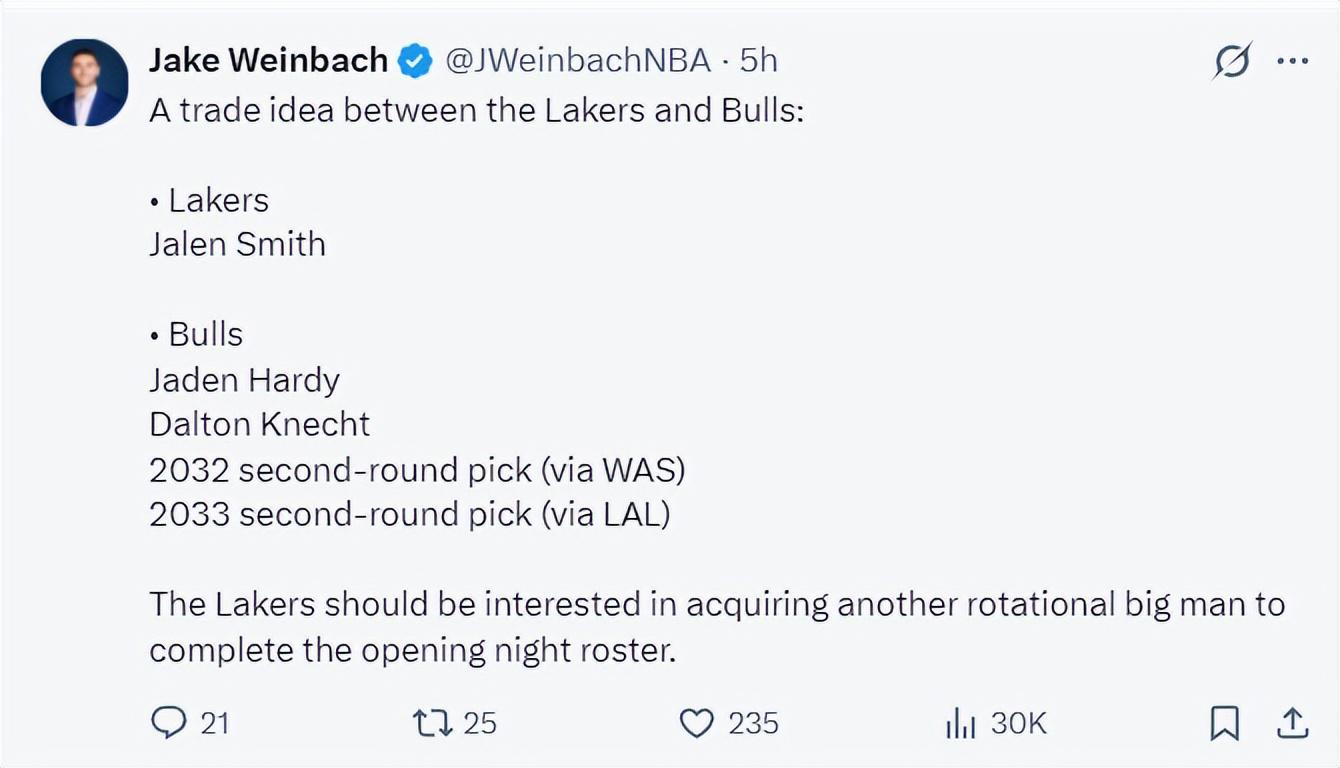The width and height of the screenshot is (1340, 768).
Task: Click the Jalen Smith text line
Action: (x=238, y=244)
